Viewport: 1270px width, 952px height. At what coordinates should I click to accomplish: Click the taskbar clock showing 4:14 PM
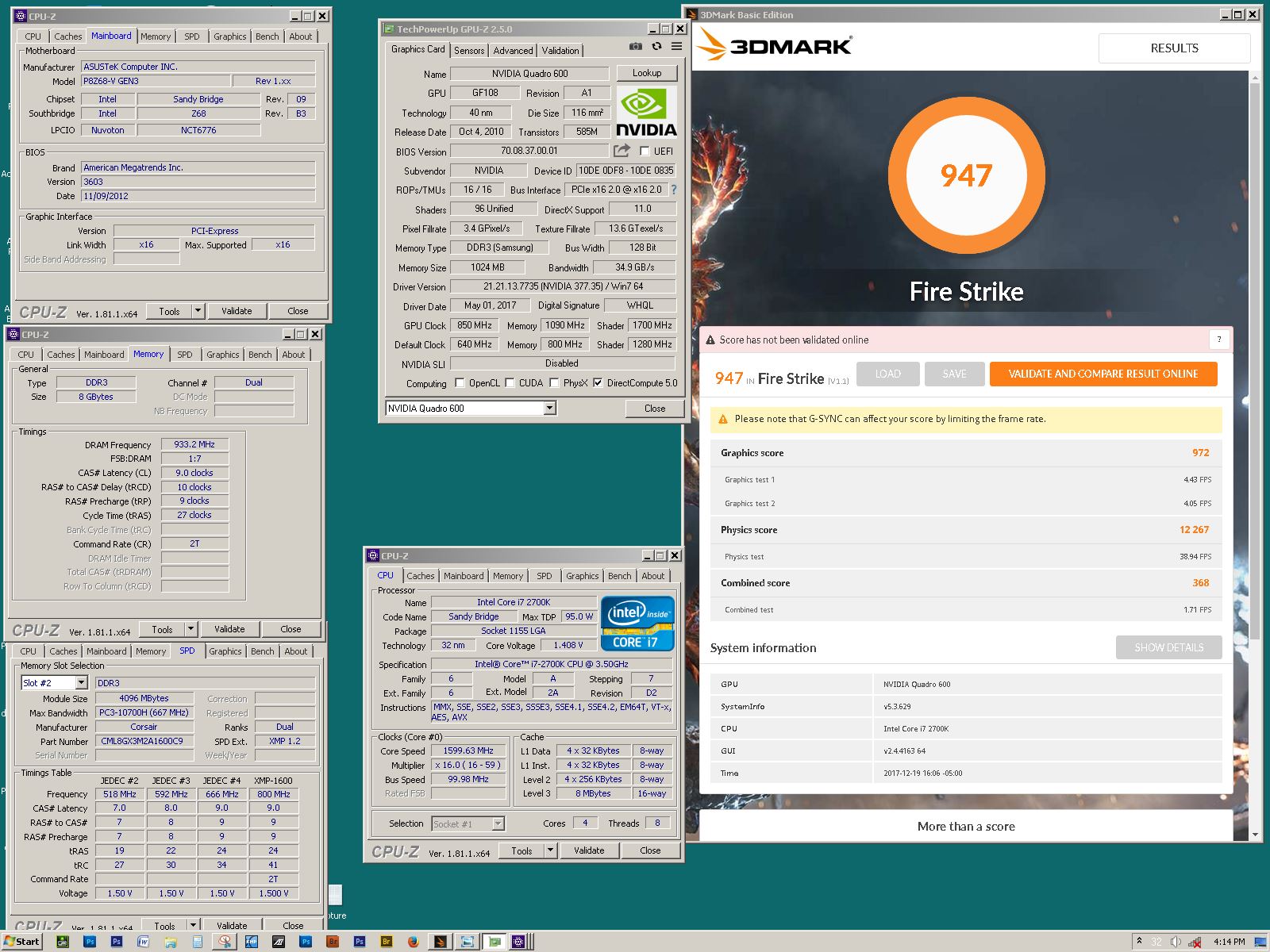(x=1229, y=942)
